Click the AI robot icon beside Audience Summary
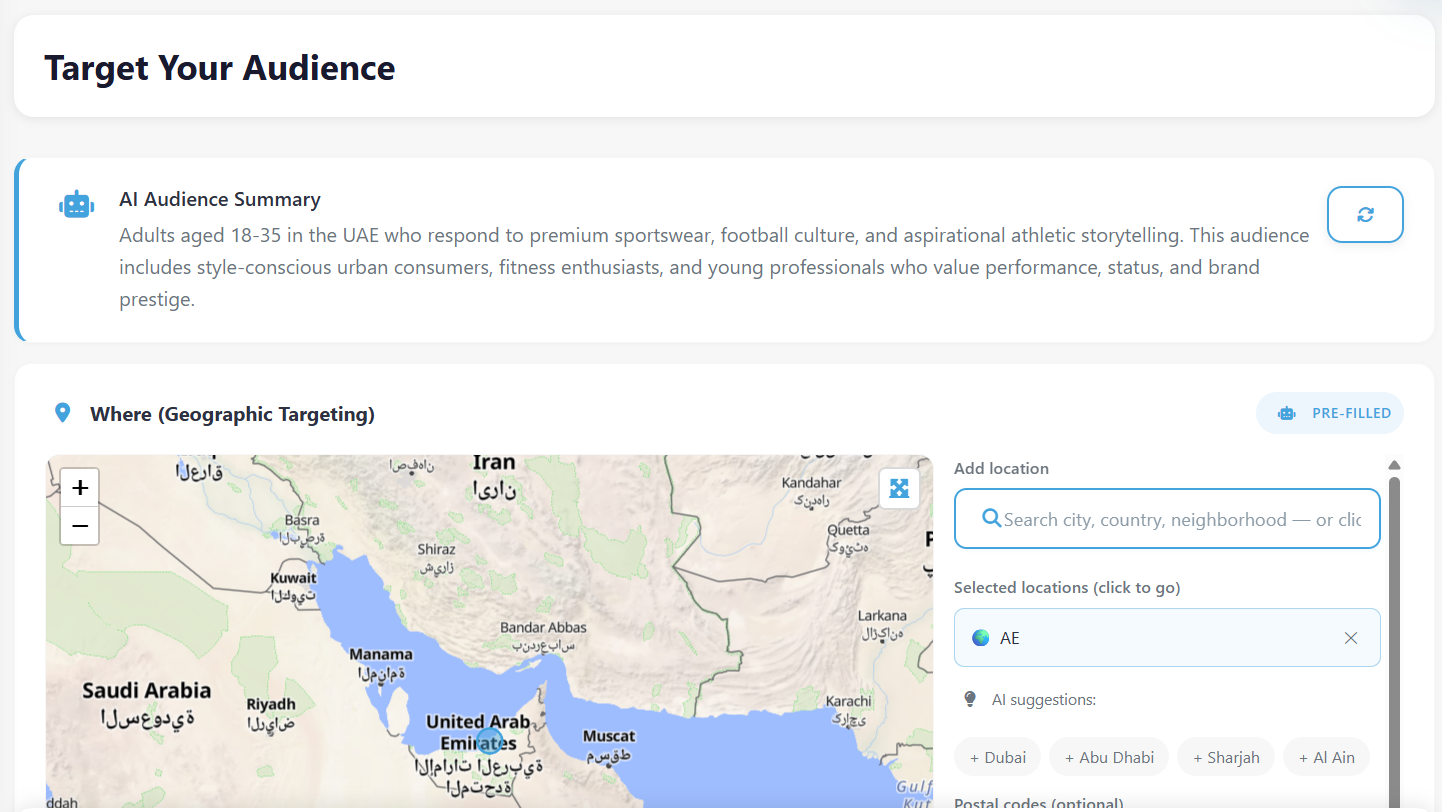Screen dimensions: 1442x812 [x=77, y=204]
